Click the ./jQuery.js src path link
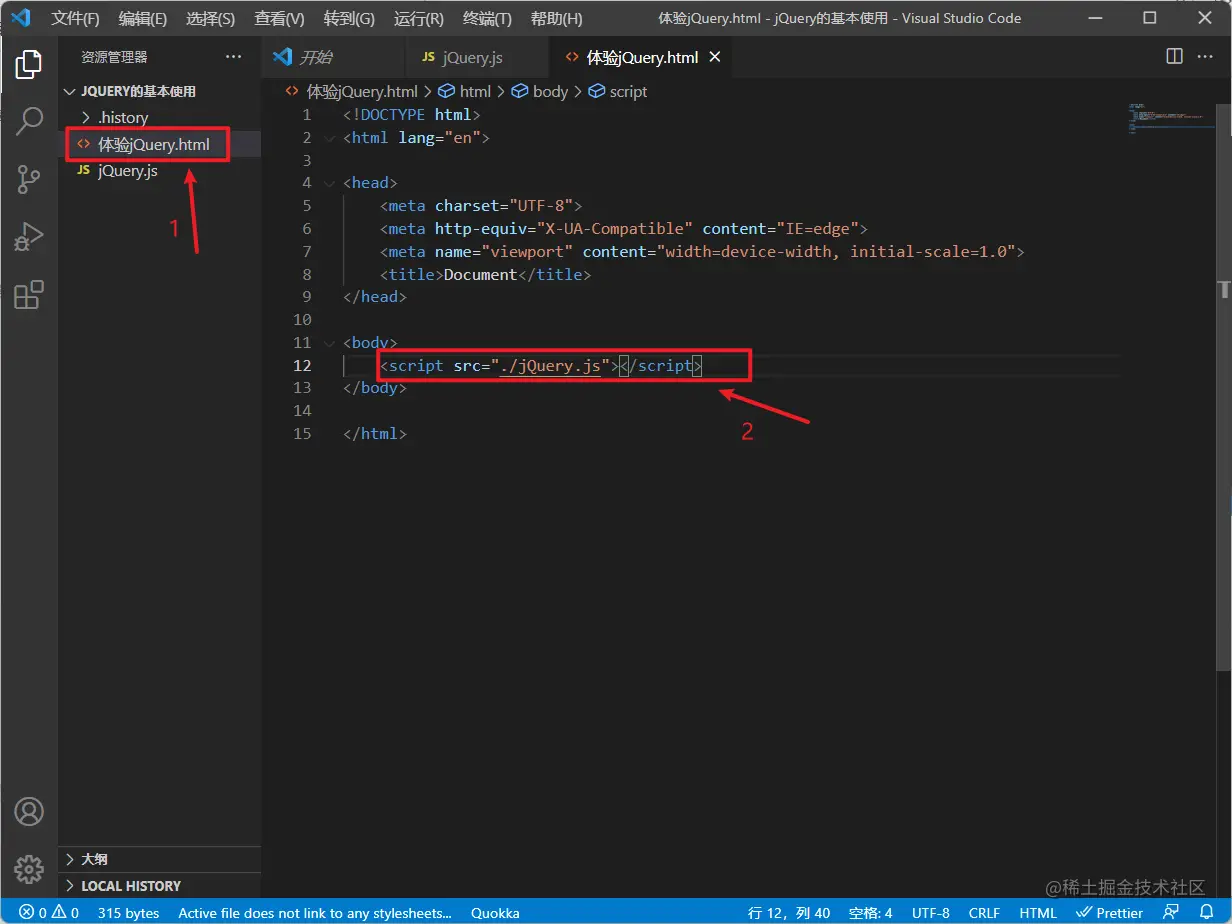1232x924 pixels. tap(549, 365)
